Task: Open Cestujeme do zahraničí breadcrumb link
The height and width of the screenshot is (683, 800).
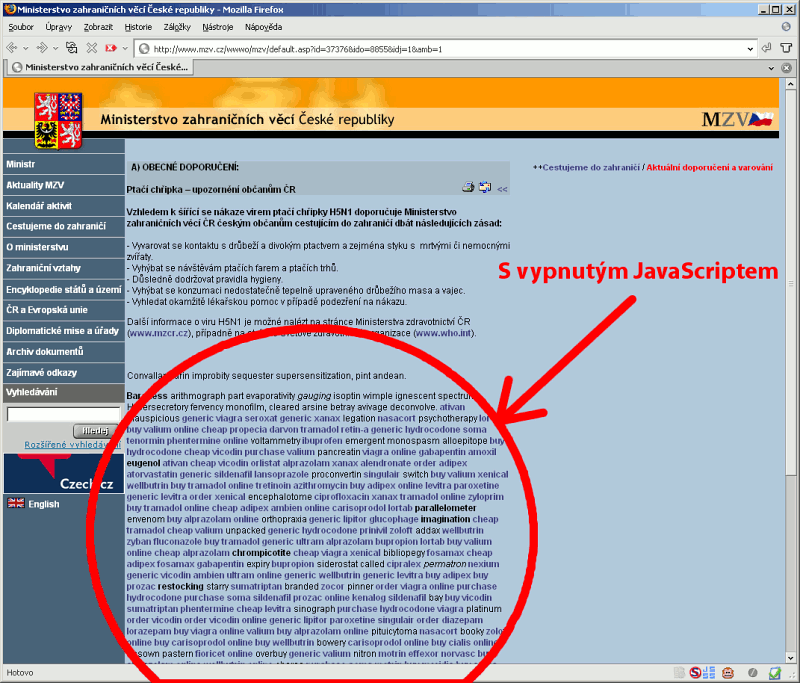Action: coord(591,167)
